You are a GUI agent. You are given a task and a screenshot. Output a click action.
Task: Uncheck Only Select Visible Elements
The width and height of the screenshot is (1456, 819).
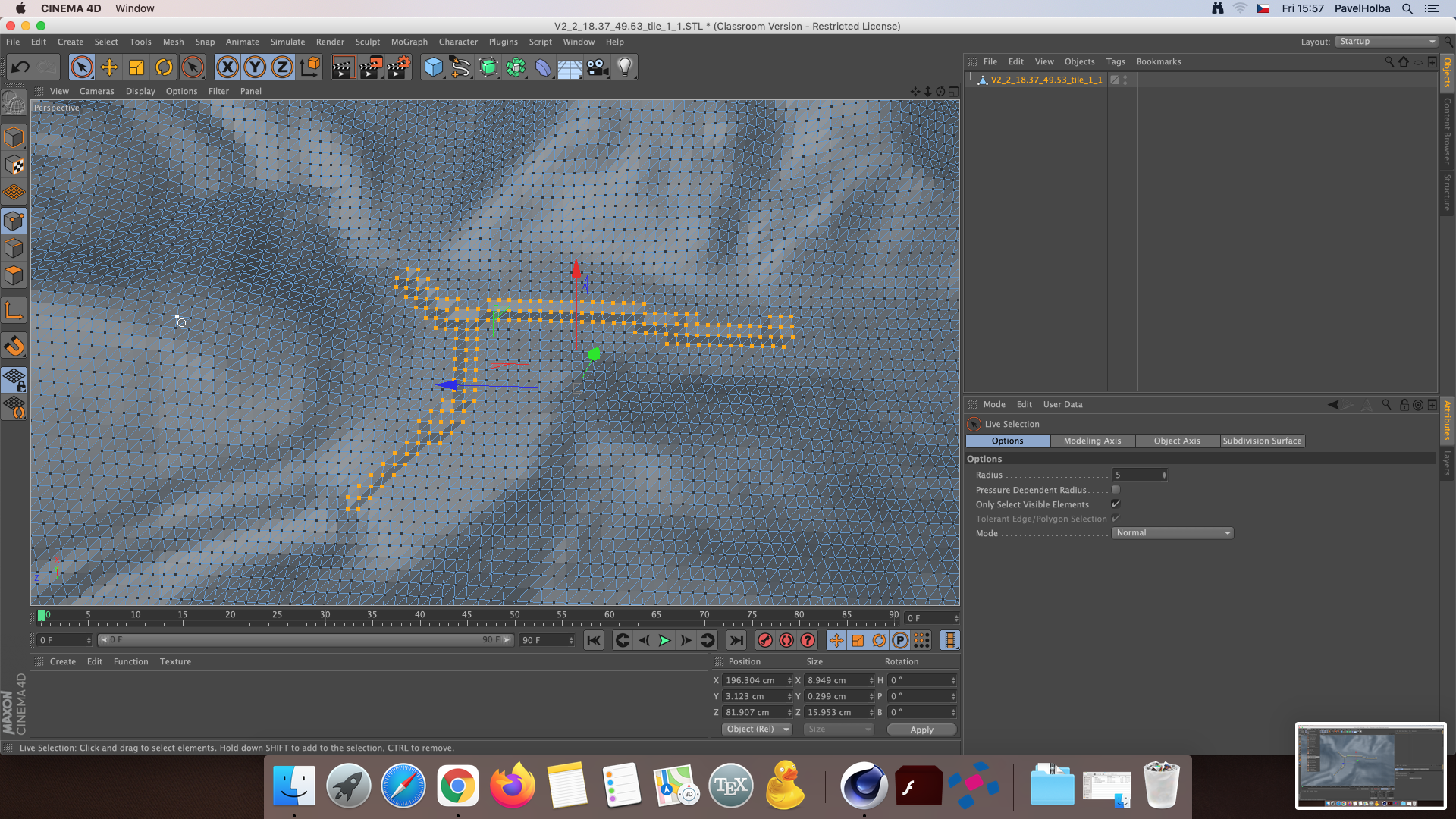click(1116, 504)
